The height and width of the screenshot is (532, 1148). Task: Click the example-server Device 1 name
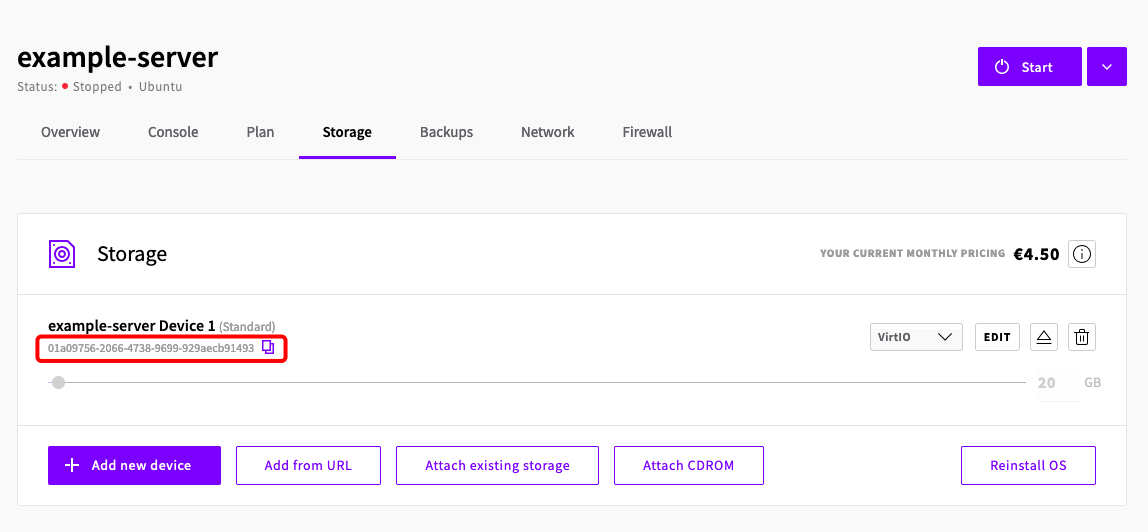pos(132,325)
